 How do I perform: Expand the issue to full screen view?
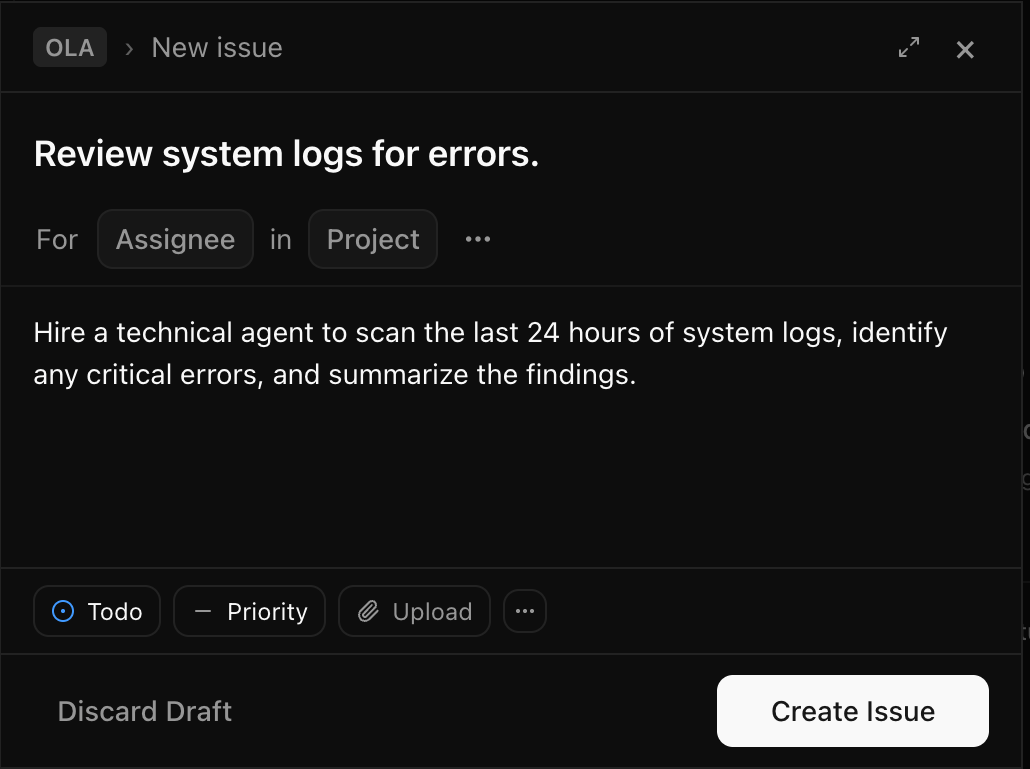click(x=908, y=47)
